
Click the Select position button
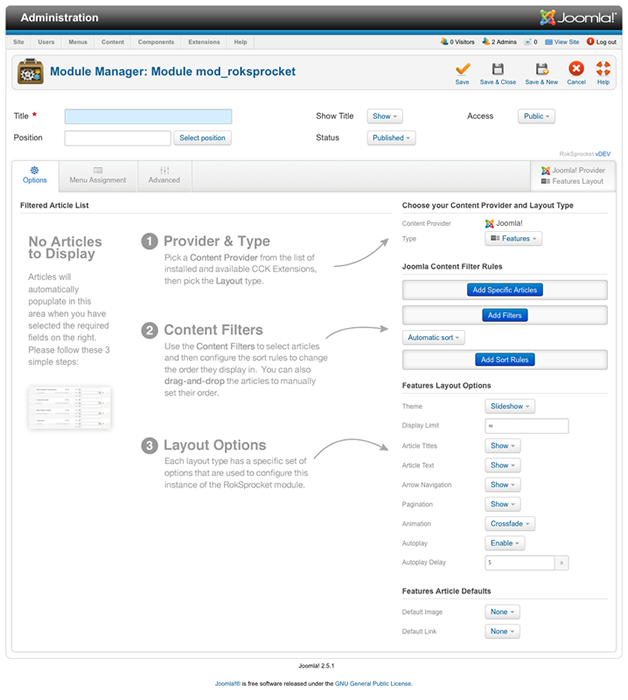[203, 138]
